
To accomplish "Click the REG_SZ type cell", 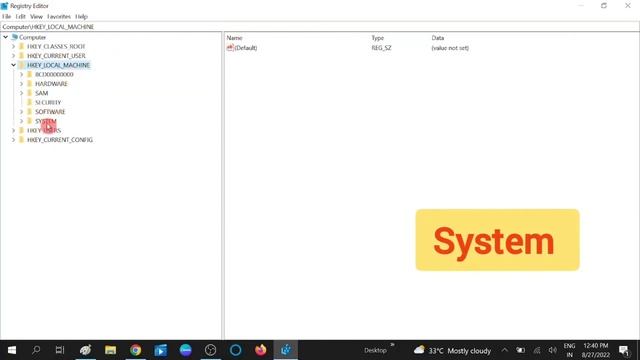I will point(381,48).
